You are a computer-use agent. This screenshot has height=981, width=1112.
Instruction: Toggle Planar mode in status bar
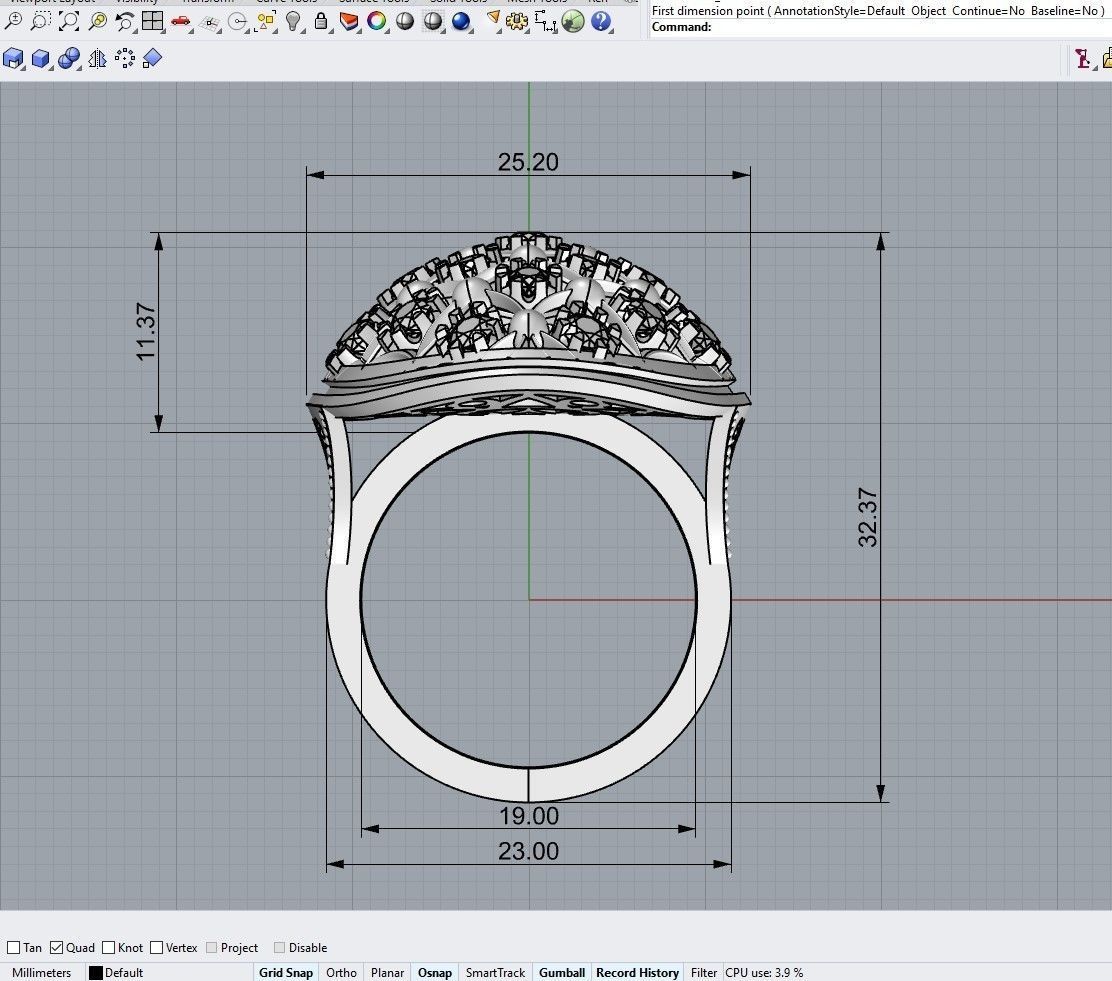(387, 972)
